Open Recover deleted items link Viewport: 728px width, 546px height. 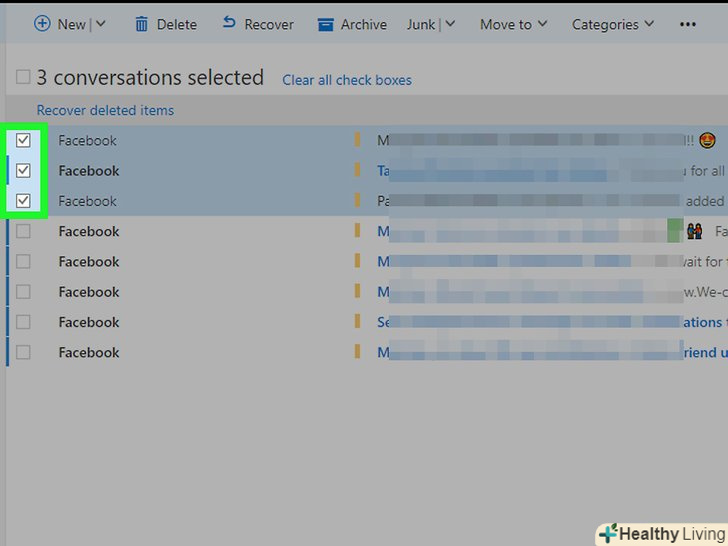(x=105, y=110)
